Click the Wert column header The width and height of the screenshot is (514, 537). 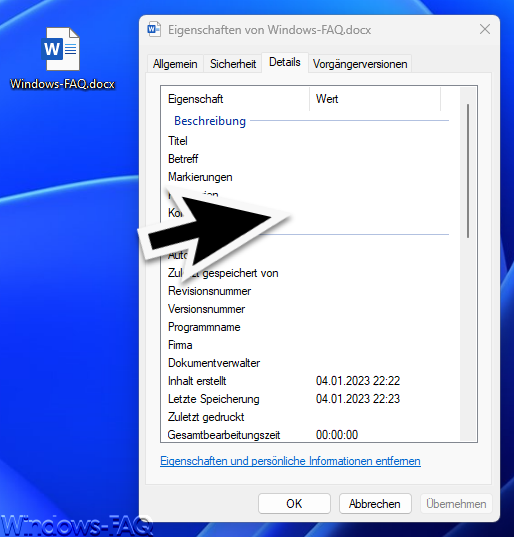pyautogui.click(x=375, y=99)
